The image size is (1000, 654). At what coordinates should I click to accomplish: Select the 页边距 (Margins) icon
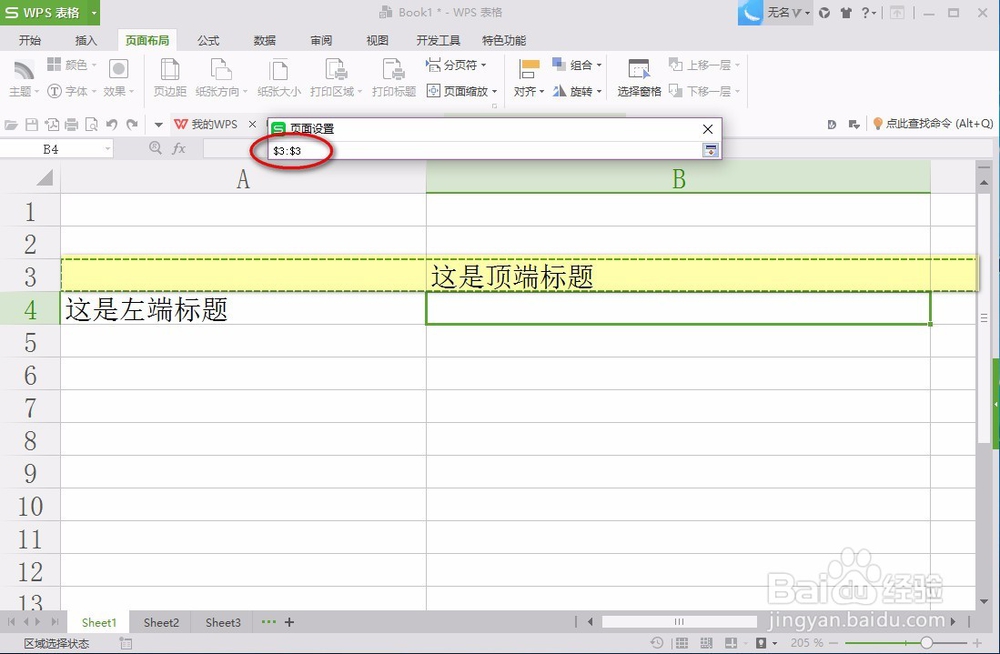pyautogui.click(x=169, y=78)
